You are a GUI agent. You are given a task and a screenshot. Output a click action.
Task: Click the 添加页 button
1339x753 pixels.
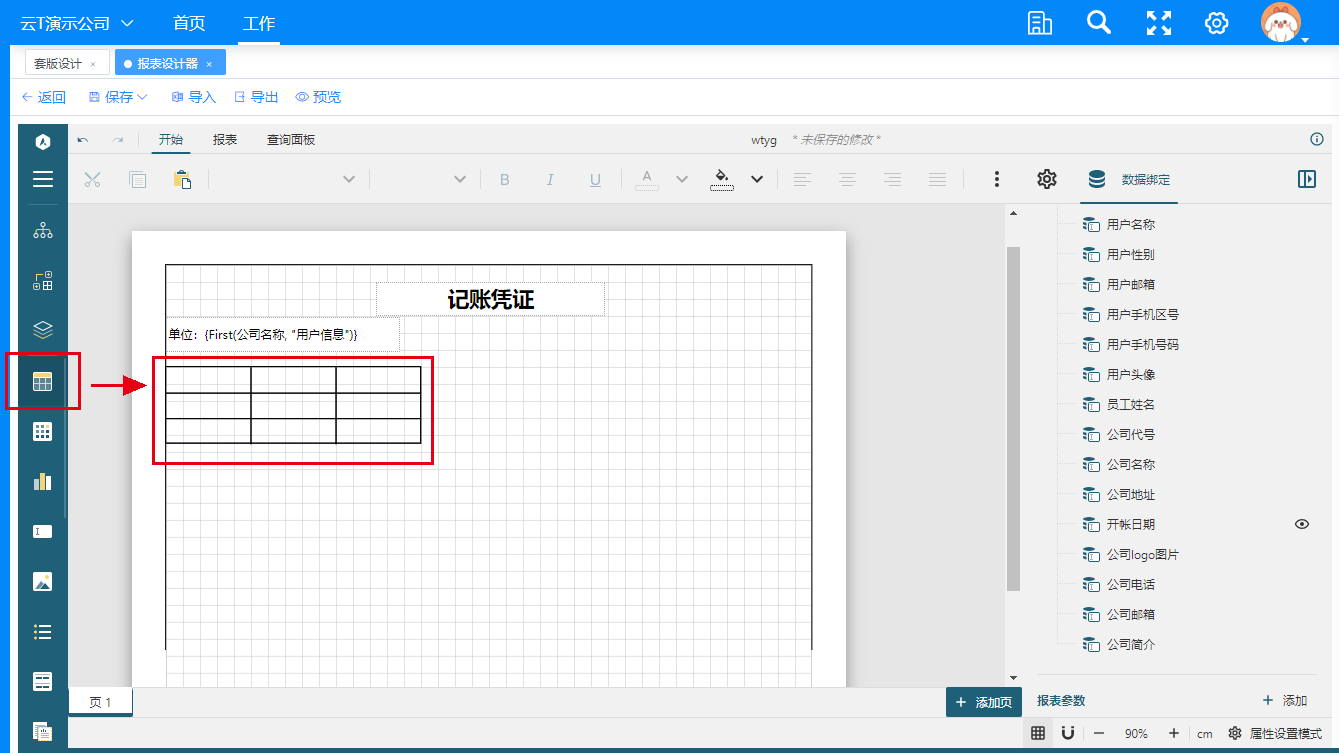click(x=985, y=702)
